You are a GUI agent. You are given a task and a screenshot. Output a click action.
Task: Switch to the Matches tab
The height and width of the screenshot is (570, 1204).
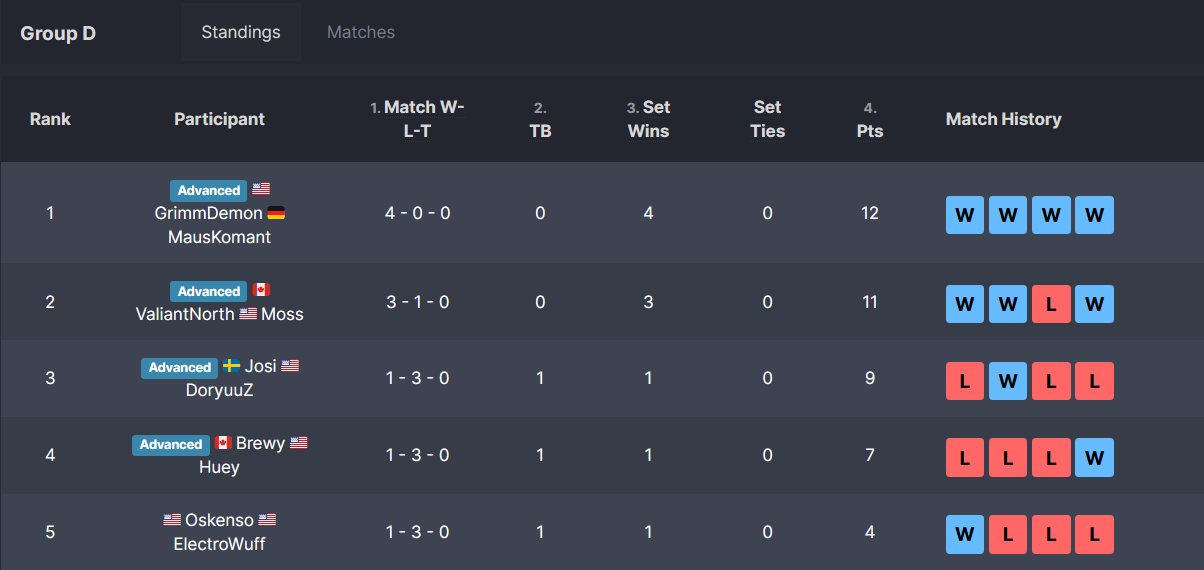(360, 32)
